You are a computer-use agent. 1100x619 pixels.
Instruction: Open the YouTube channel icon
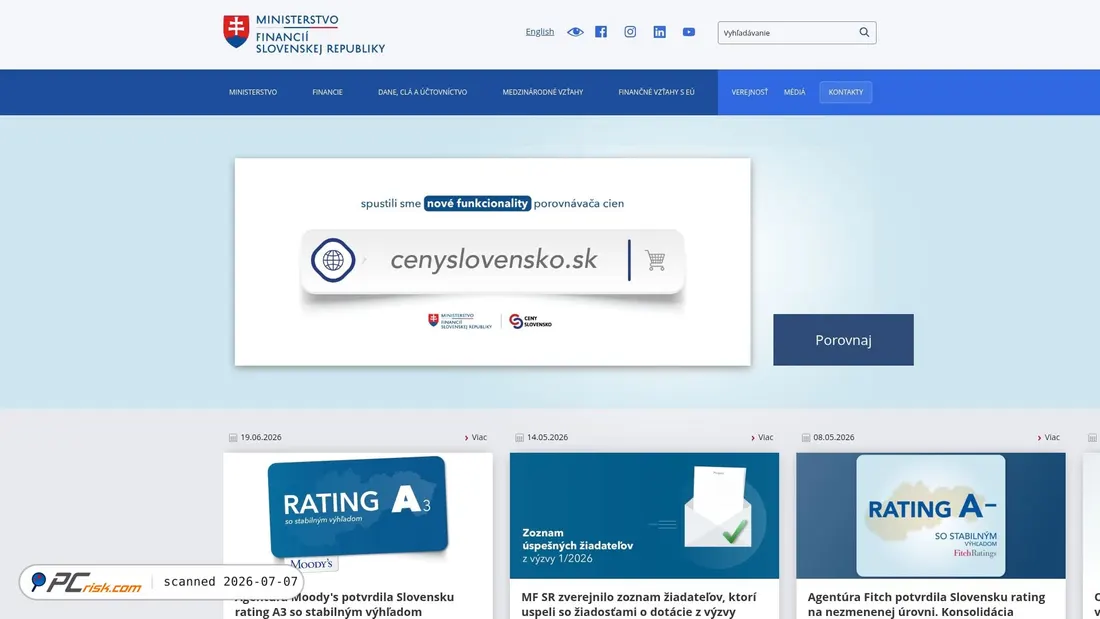coord(689,32)
